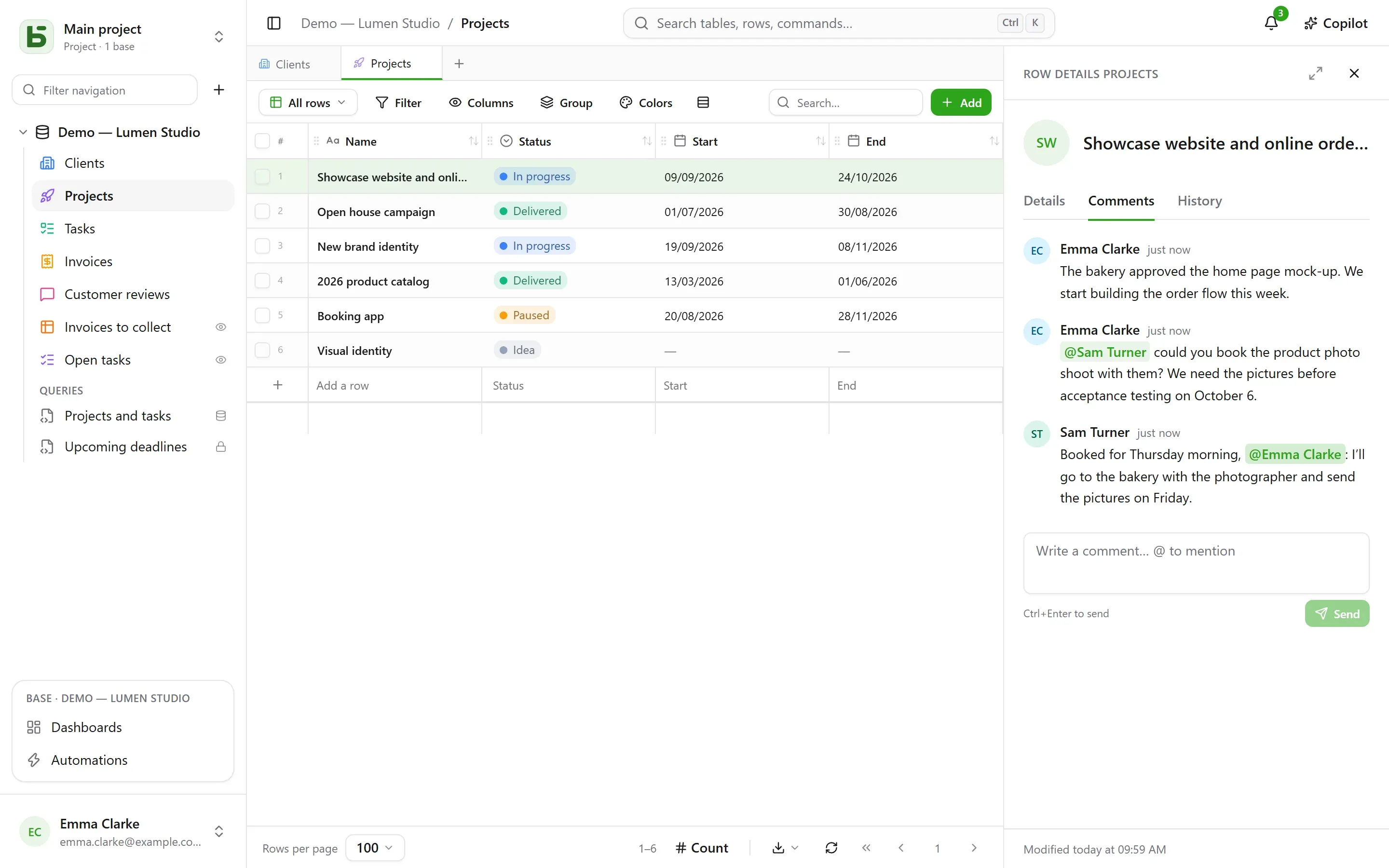Open the Details tab

click(1044, 201)
